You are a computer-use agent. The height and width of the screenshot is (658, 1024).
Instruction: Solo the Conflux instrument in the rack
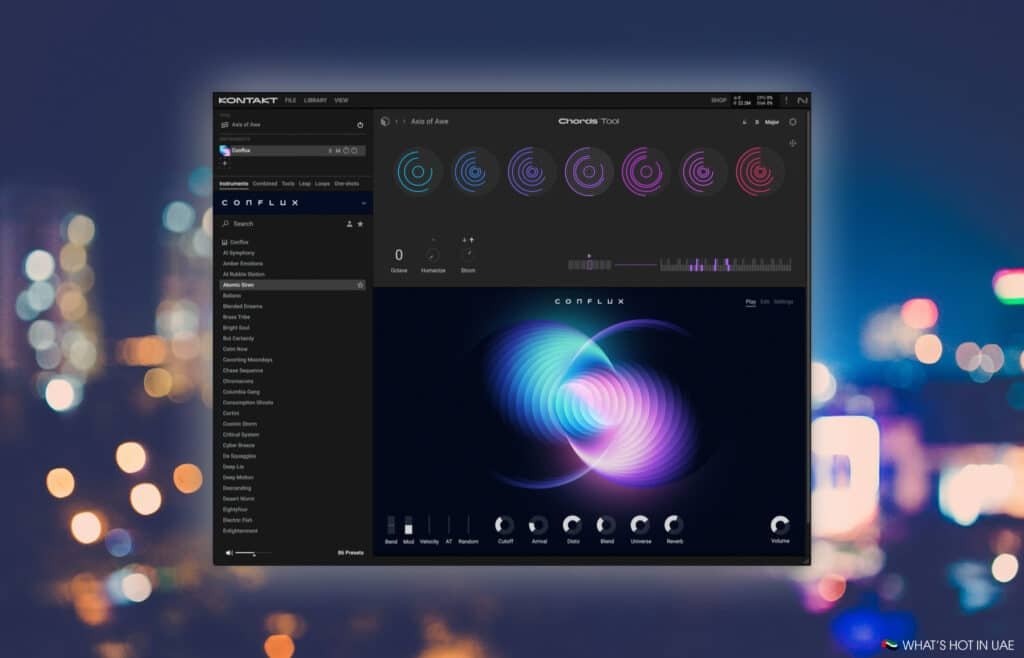tap(330, 150)
